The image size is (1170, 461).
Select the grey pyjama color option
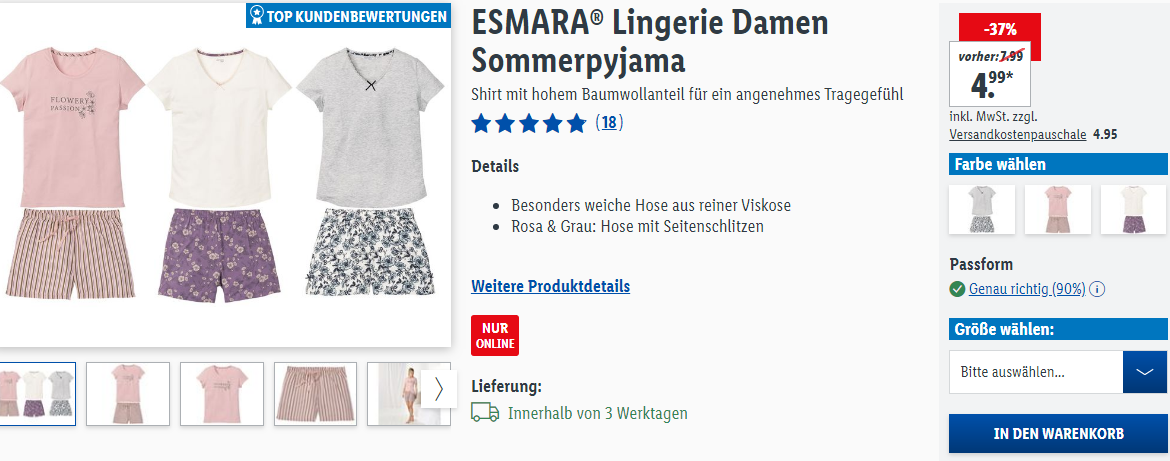(982, 210)
